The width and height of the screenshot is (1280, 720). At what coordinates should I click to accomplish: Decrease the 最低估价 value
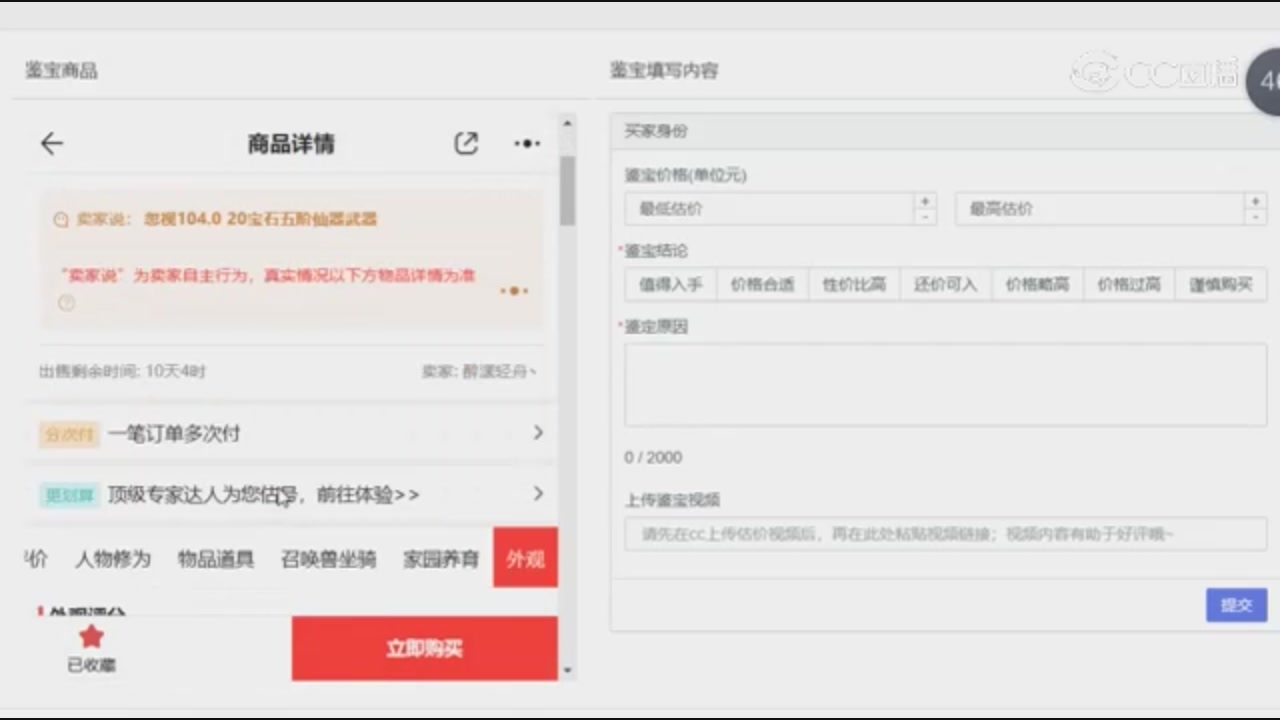[925, 217]
